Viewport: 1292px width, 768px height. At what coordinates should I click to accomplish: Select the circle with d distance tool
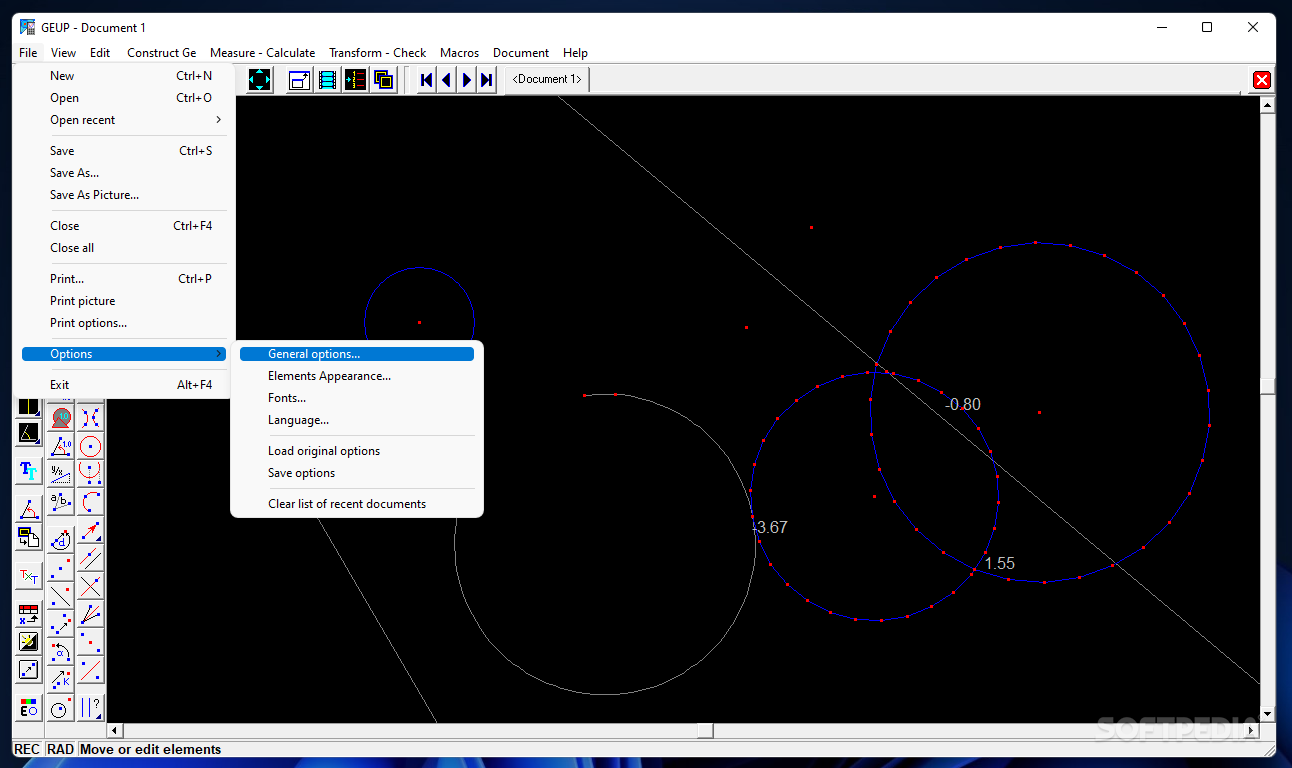pos(61,540)
